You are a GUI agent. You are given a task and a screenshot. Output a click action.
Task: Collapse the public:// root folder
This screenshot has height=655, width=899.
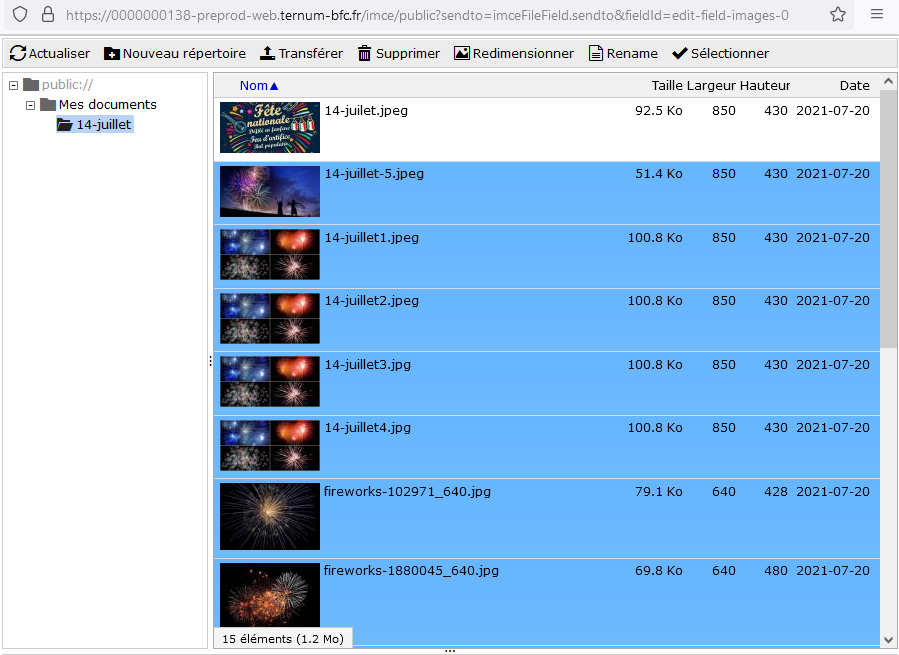point(14,86)
